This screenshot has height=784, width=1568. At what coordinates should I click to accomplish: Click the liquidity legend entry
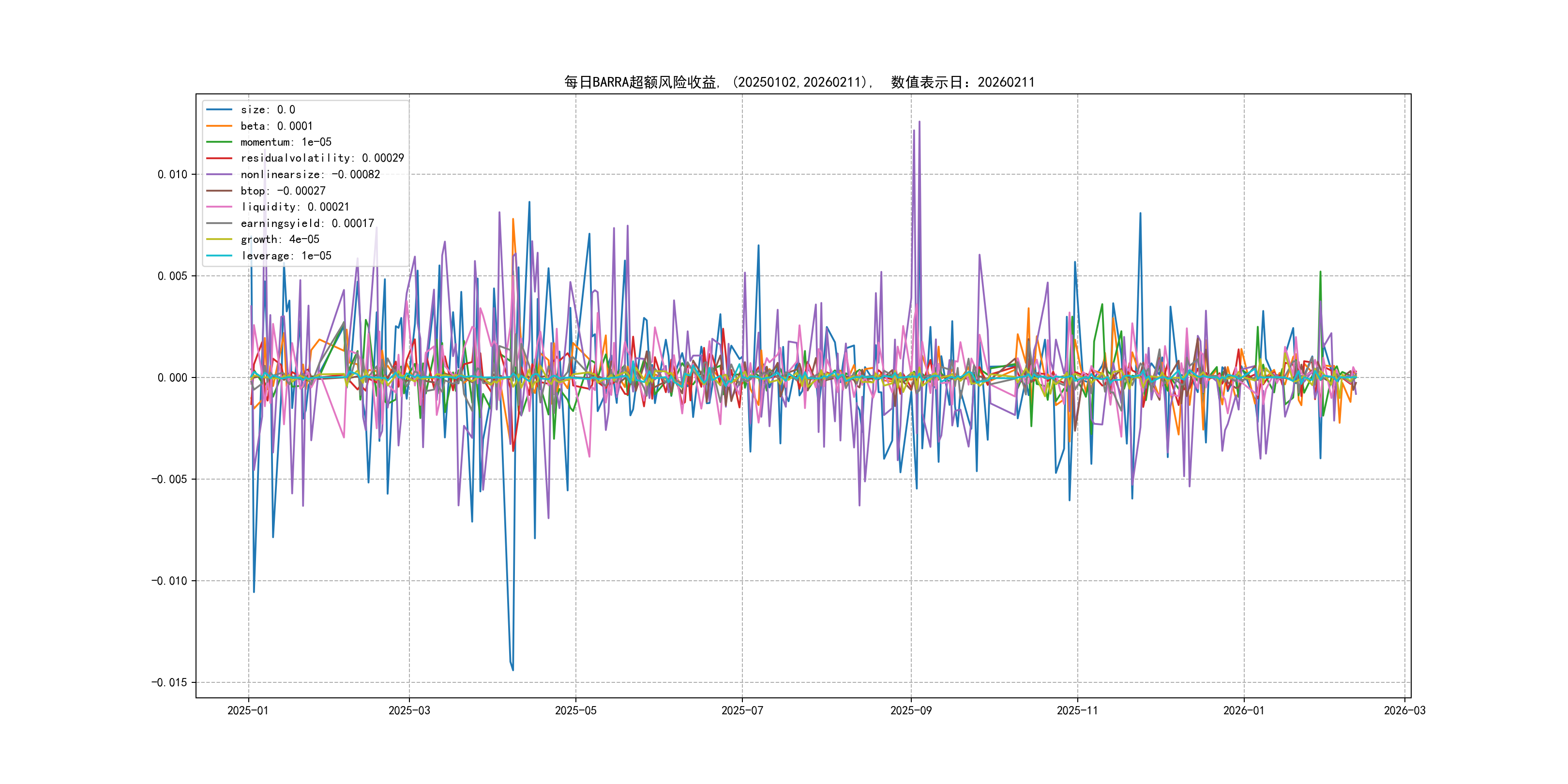point(295,207)
